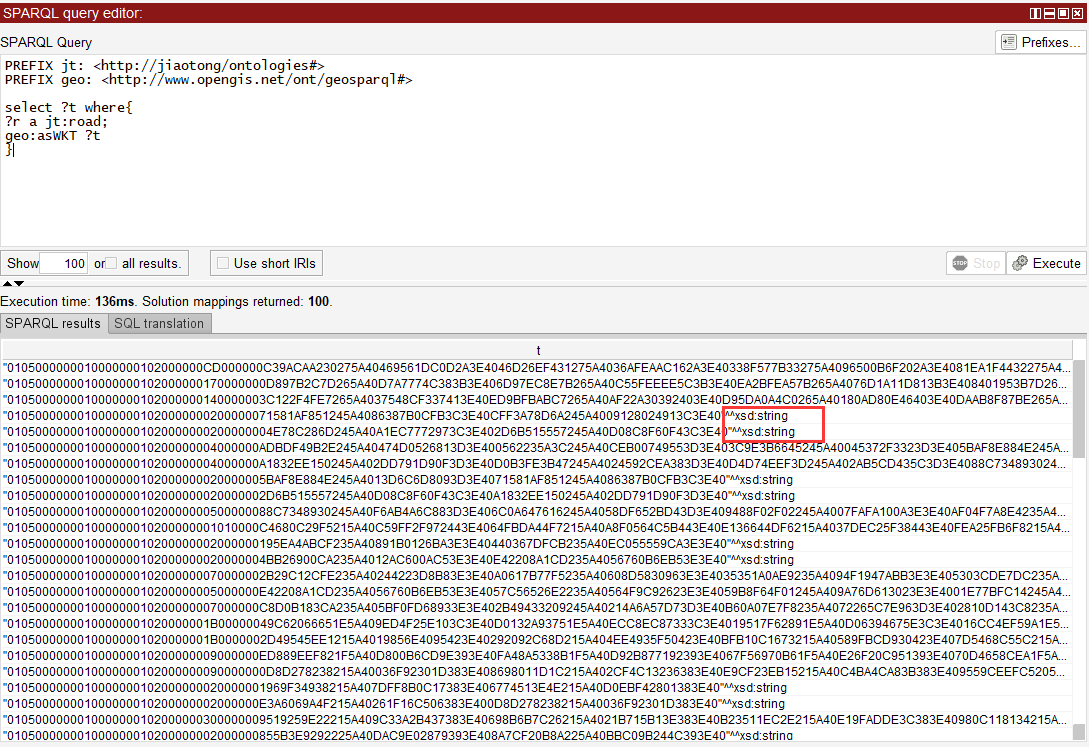Click the Execute gear icon

click(x=1018, y=263)
